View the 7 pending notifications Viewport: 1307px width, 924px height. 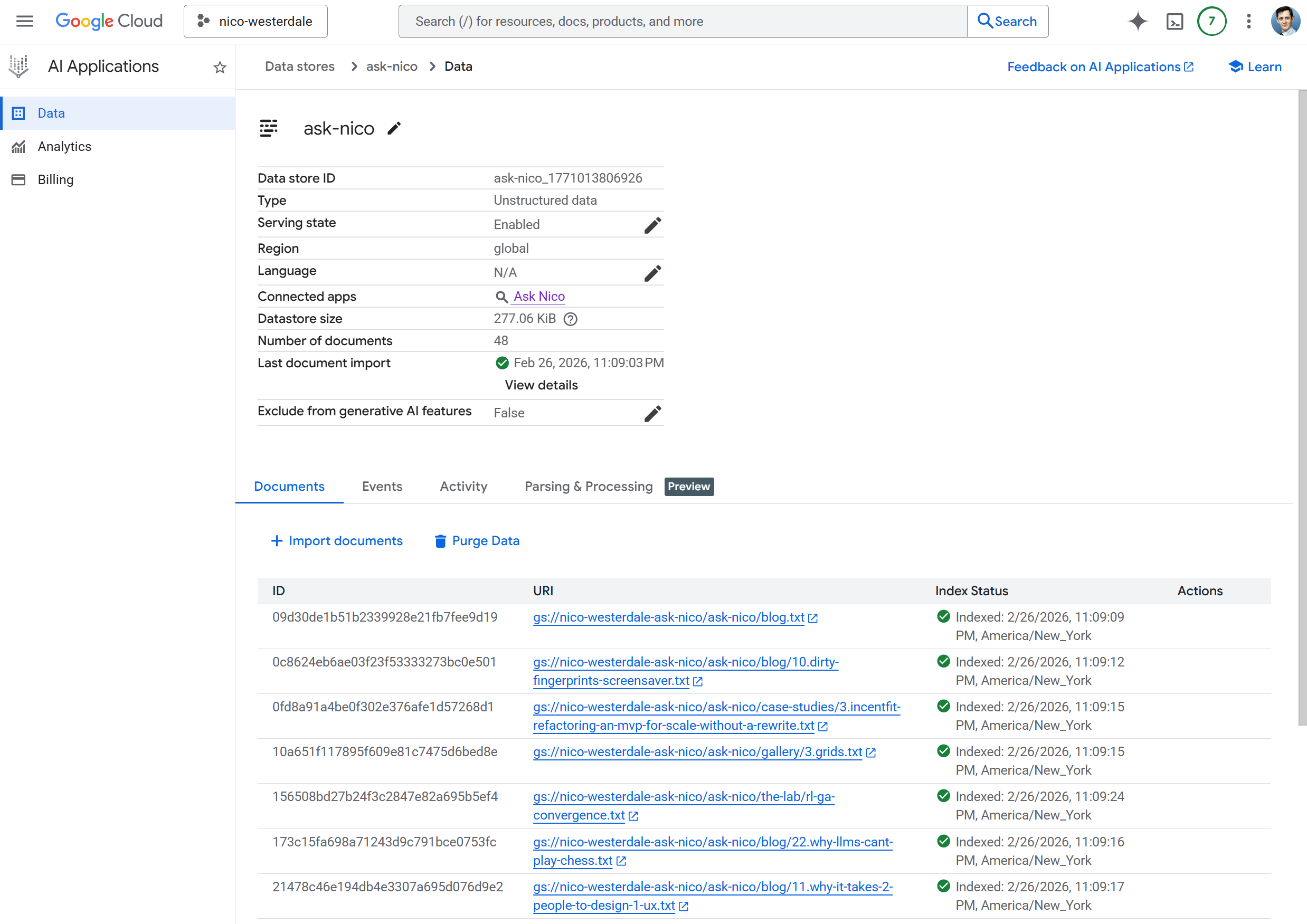[1212, 21]
